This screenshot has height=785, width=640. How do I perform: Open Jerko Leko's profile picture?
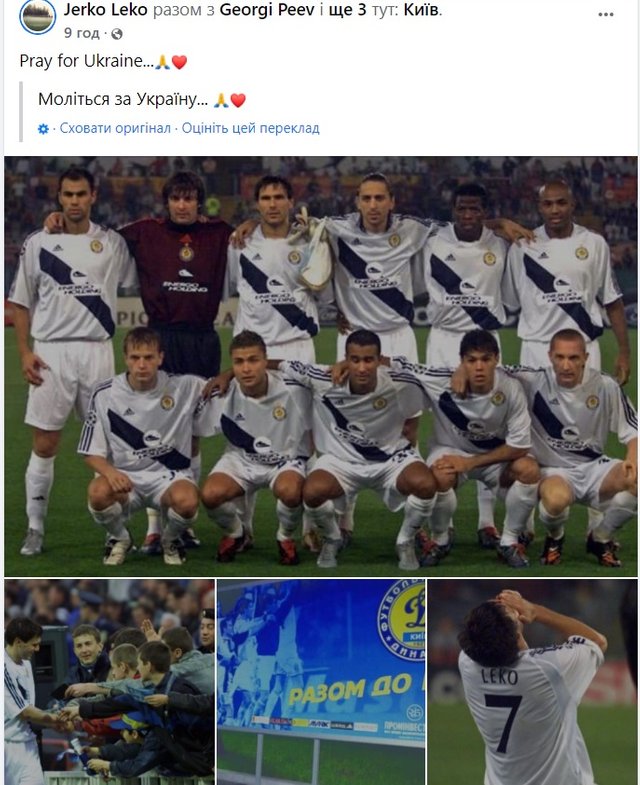[x=38, y=17]
